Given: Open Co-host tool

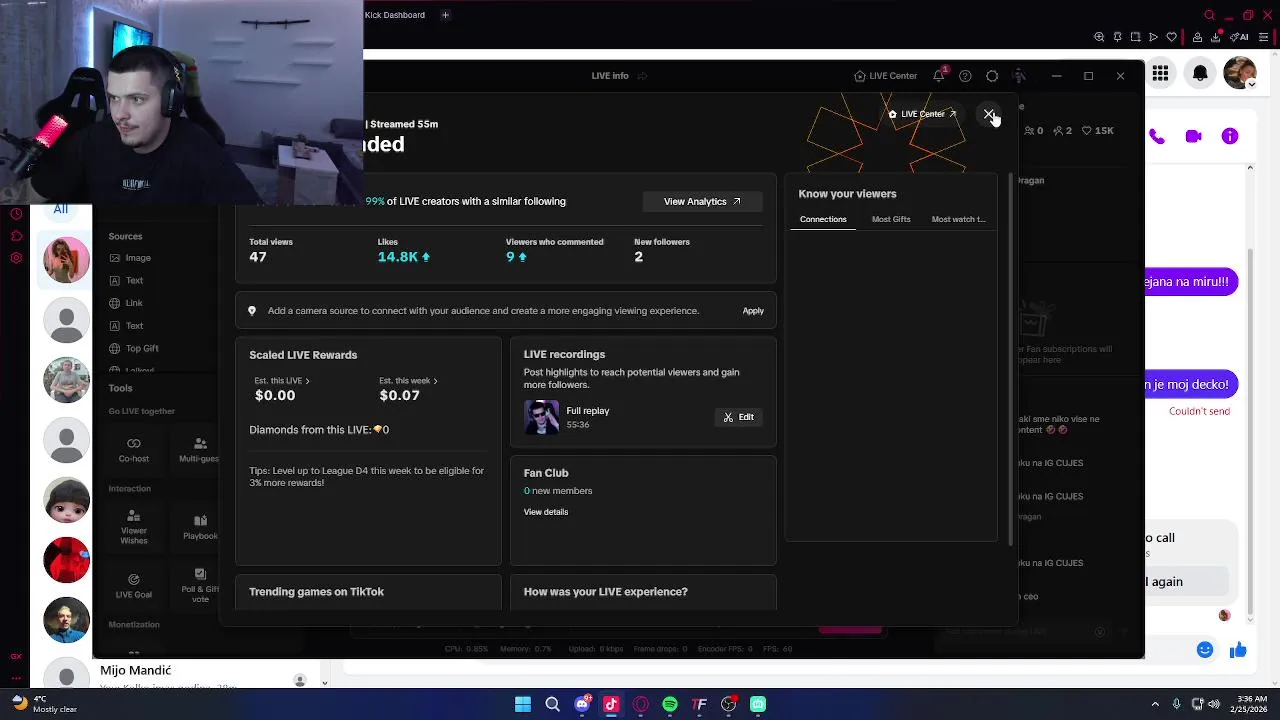Looking at the screenshot, I should (134, 450).
